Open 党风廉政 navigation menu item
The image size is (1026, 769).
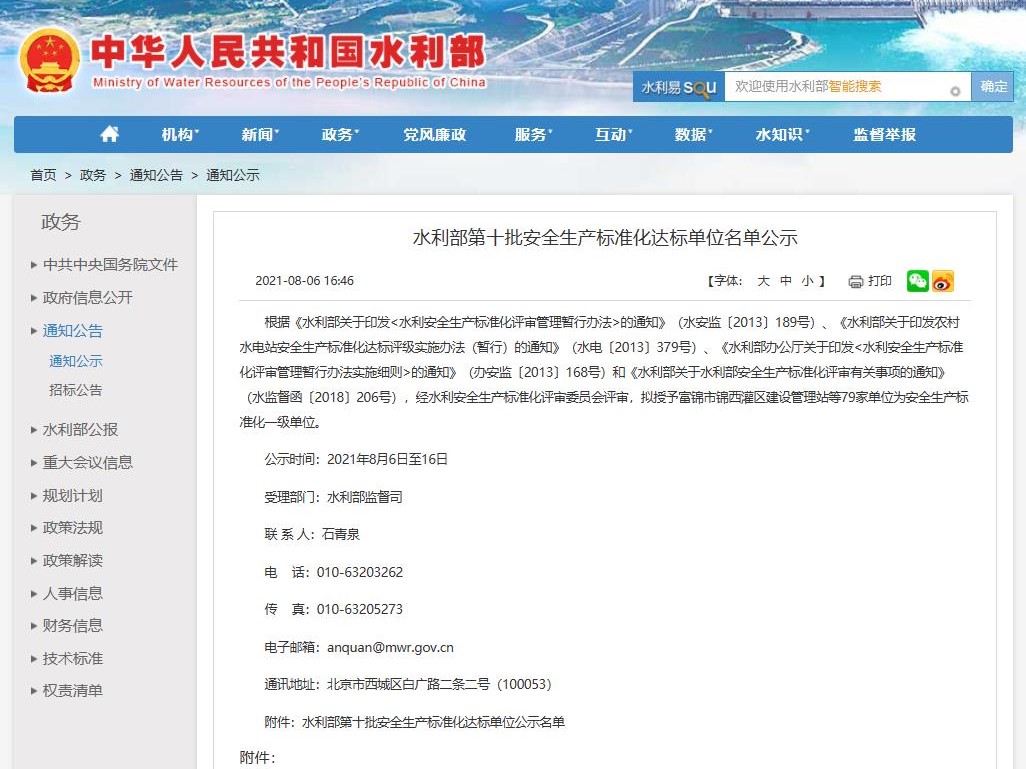pos(435,134)
